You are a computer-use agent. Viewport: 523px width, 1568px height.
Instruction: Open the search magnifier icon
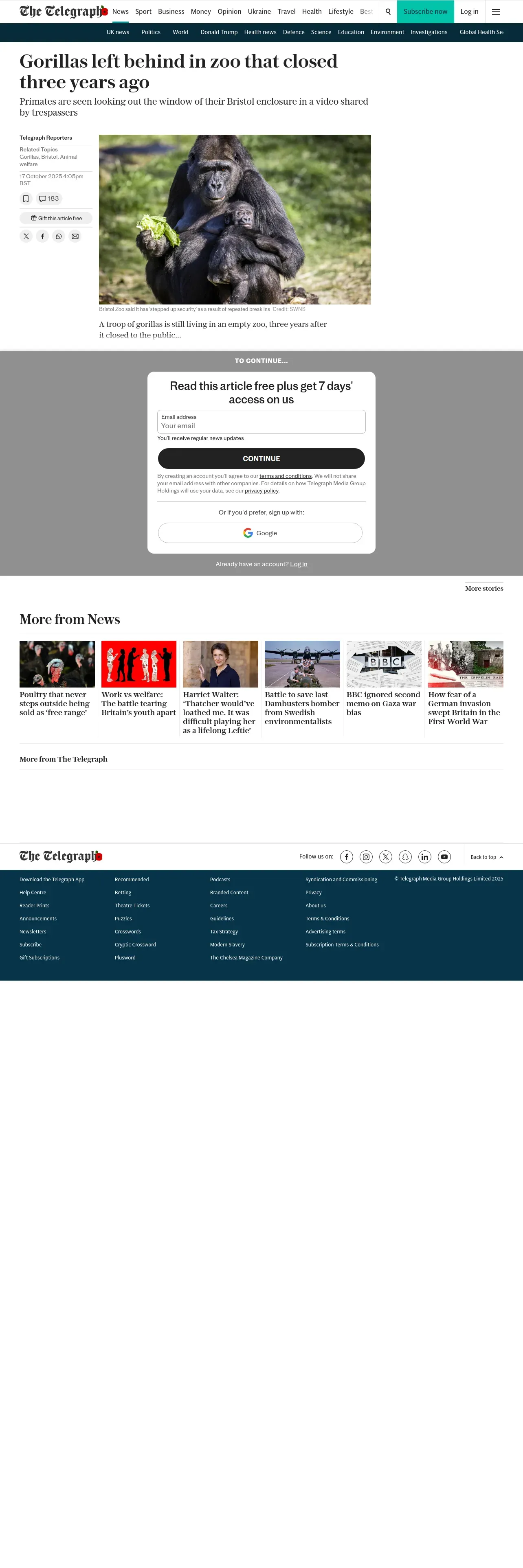388,11
